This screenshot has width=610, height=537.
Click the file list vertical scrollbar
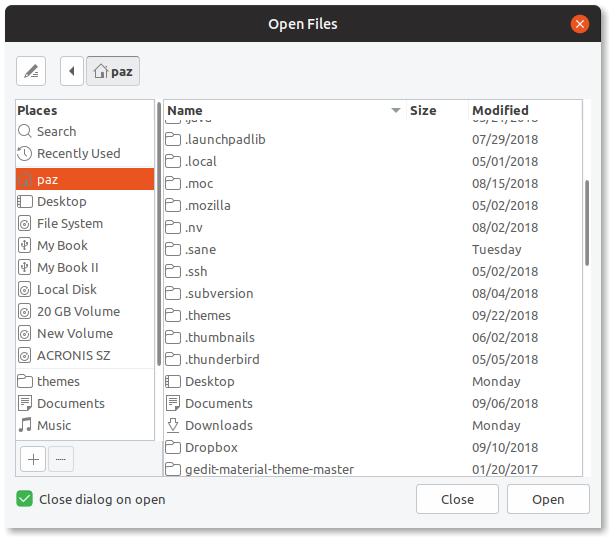[587, 223]
